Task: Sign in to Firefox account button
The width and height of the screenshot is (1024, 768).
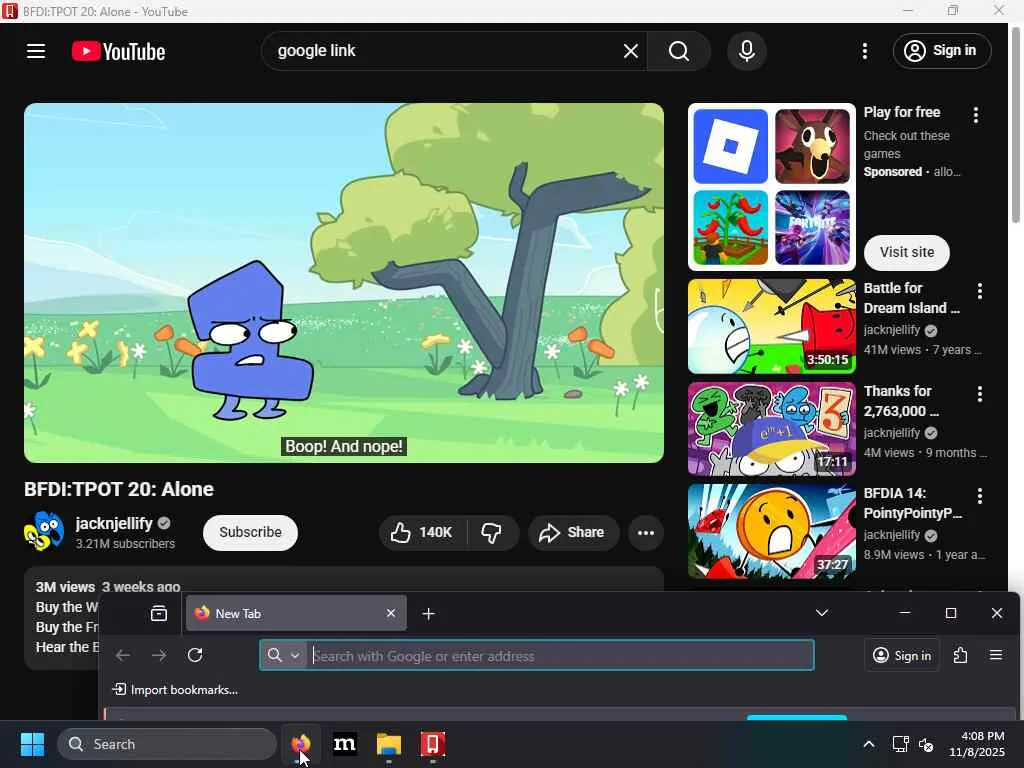Action: [x=902, y=655]
